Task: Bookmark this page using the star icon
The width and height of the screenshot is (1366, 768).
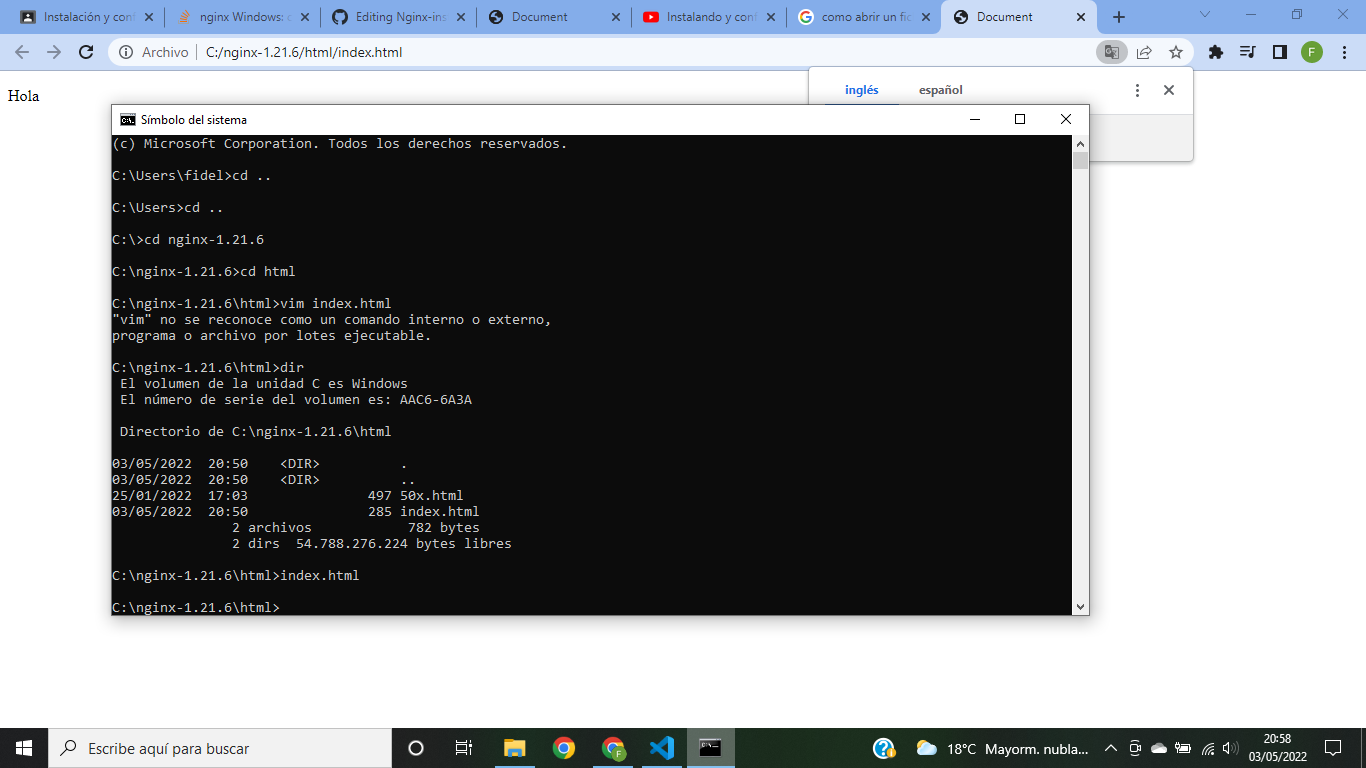Action: coord(1176,52)
